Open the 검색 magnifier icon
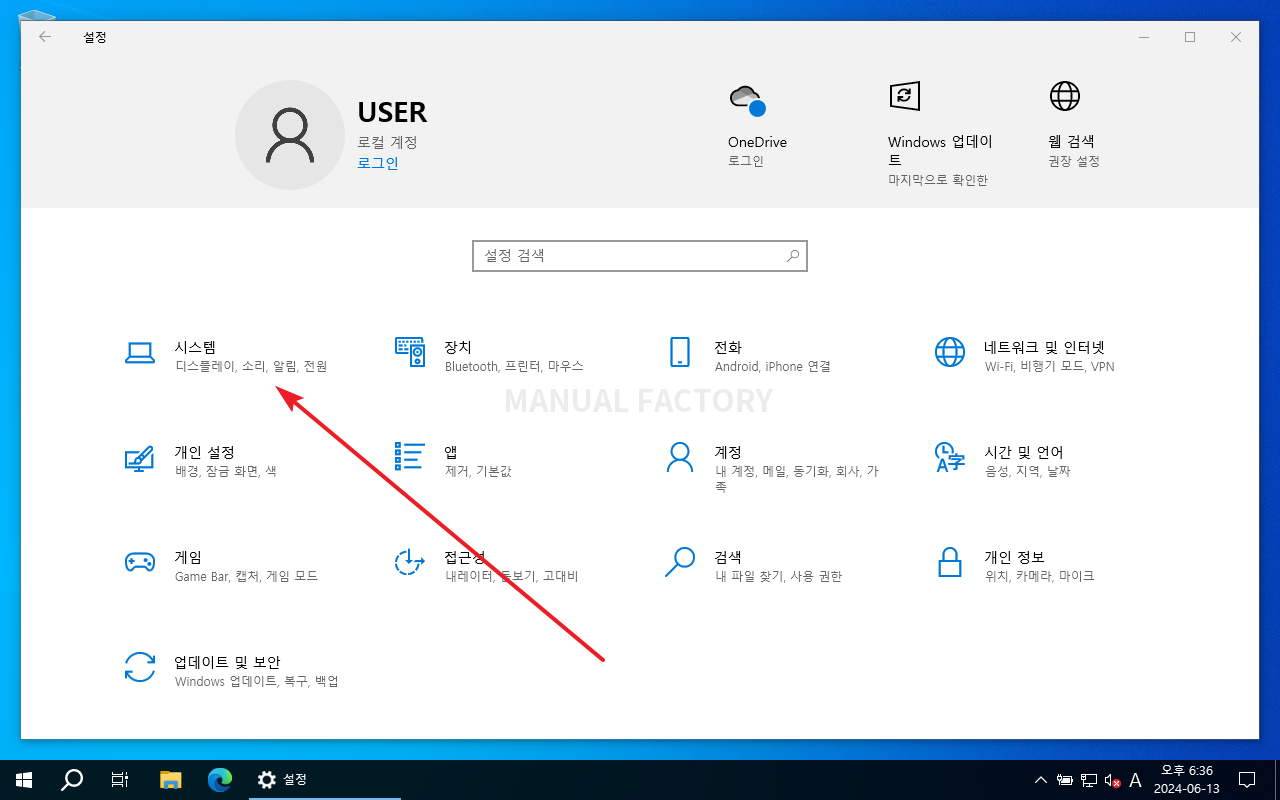 pyautogui.click(x=680, y=562)
